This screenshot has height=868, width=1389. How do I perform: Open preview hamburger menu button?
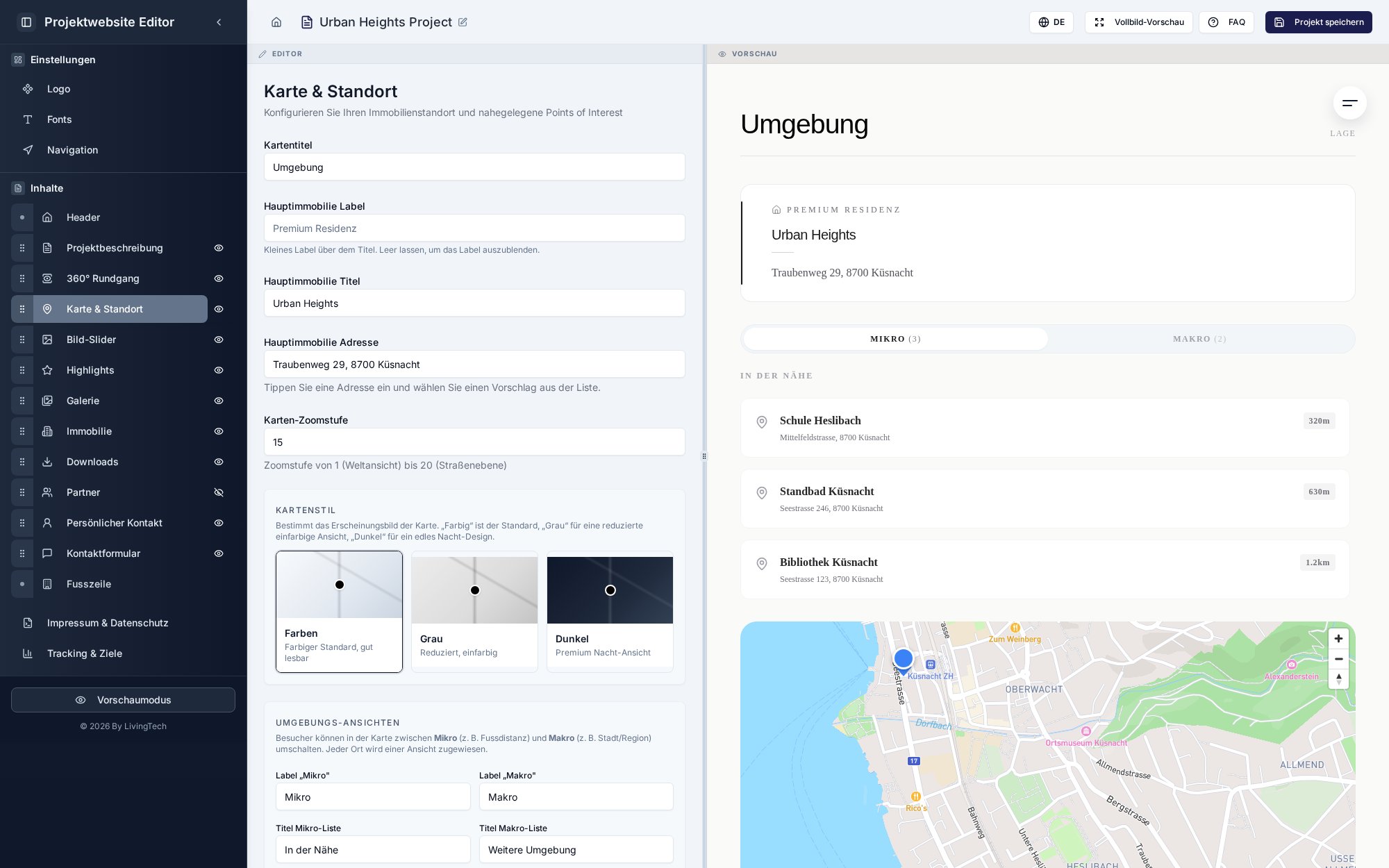click(1349, 103)
